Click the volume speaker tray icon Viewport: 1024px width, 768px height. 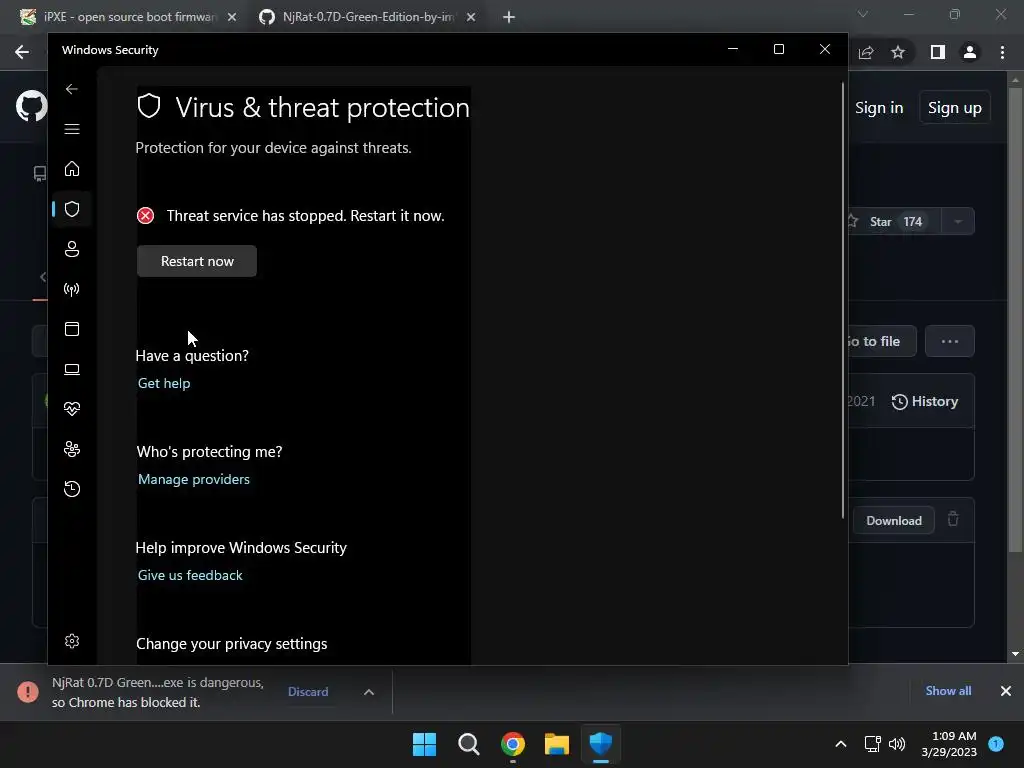point(897,744)
